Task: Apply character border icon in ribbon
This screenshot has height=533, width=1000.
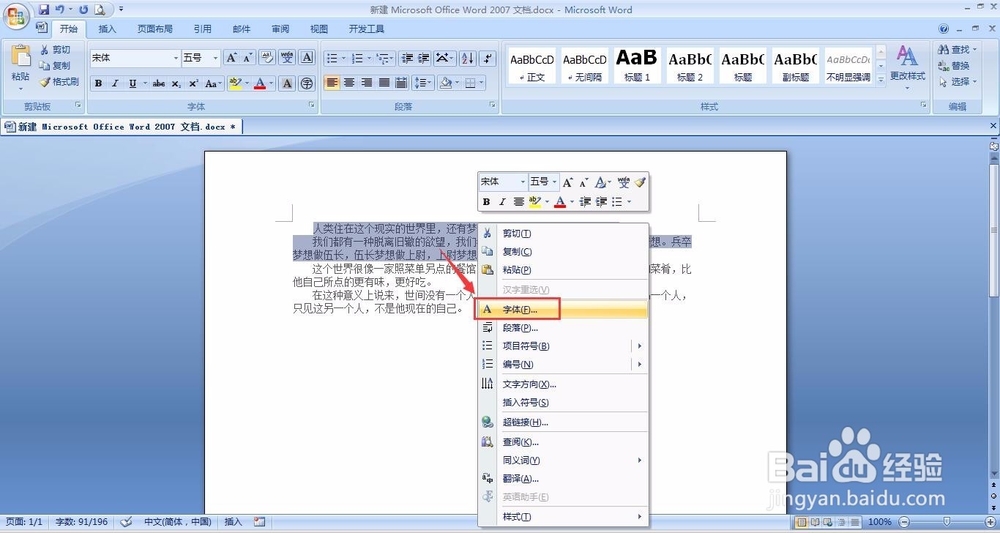Action: coord(307,58)
